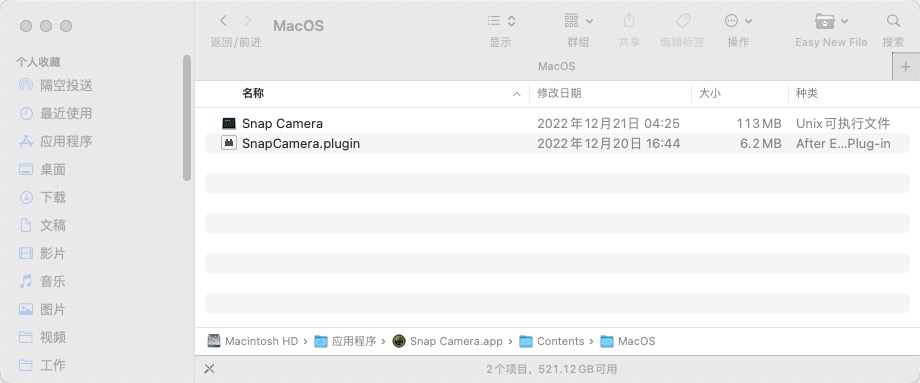Click the status text 2个项目，521.12 GB可用
920x383 pixels.
point(552,370)
